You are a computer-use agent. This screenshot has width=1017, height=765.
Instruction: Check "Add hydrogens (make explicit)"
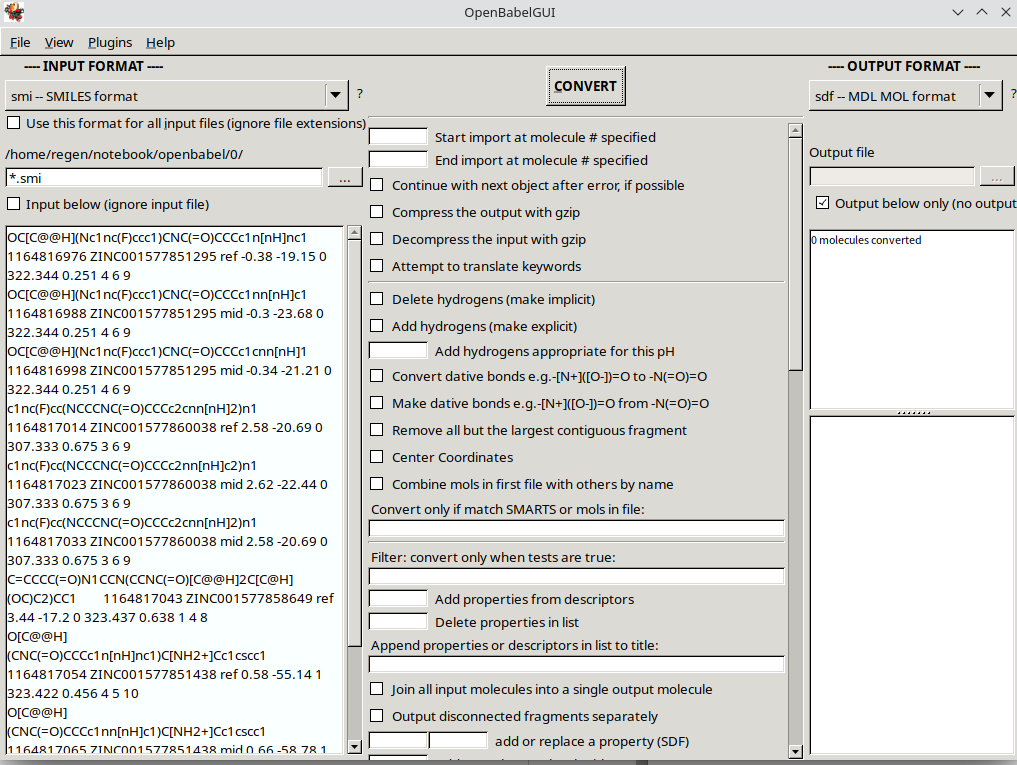376,325
